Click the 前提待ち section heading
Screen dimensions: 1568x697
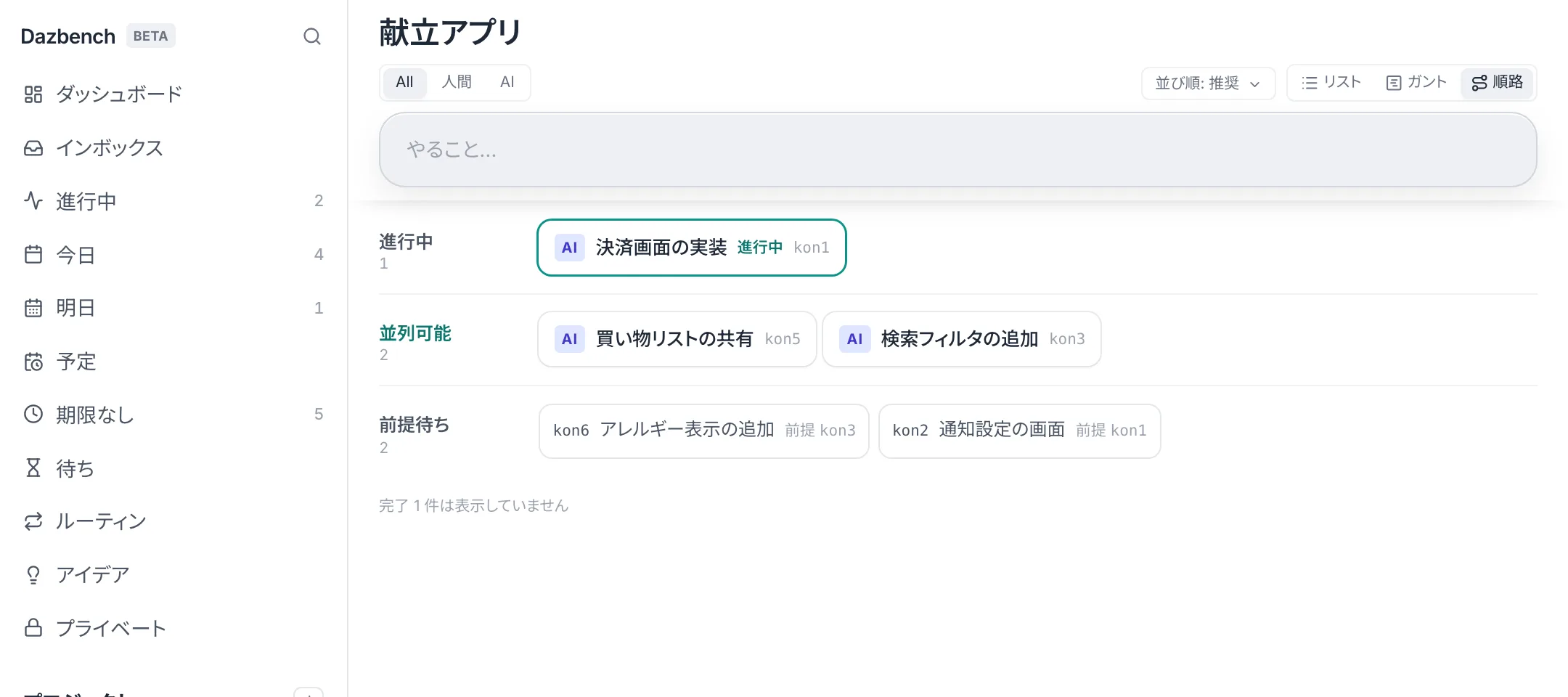pyautogui.click(x=415, y=425)
